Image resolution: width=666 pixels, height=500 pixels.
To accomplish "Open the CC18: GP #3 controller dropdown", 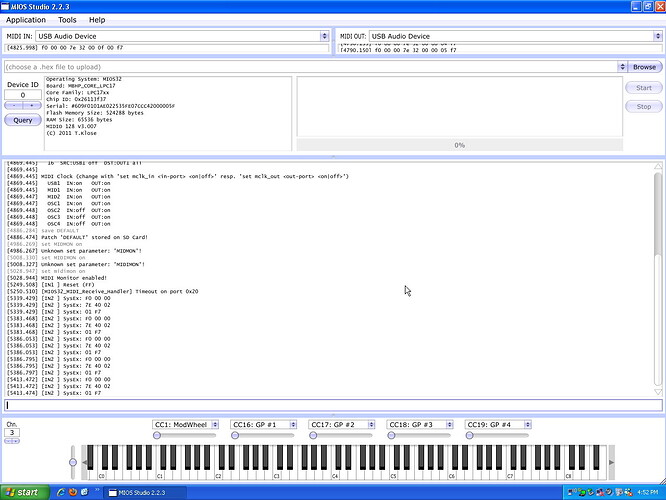I will pos(449,424).
